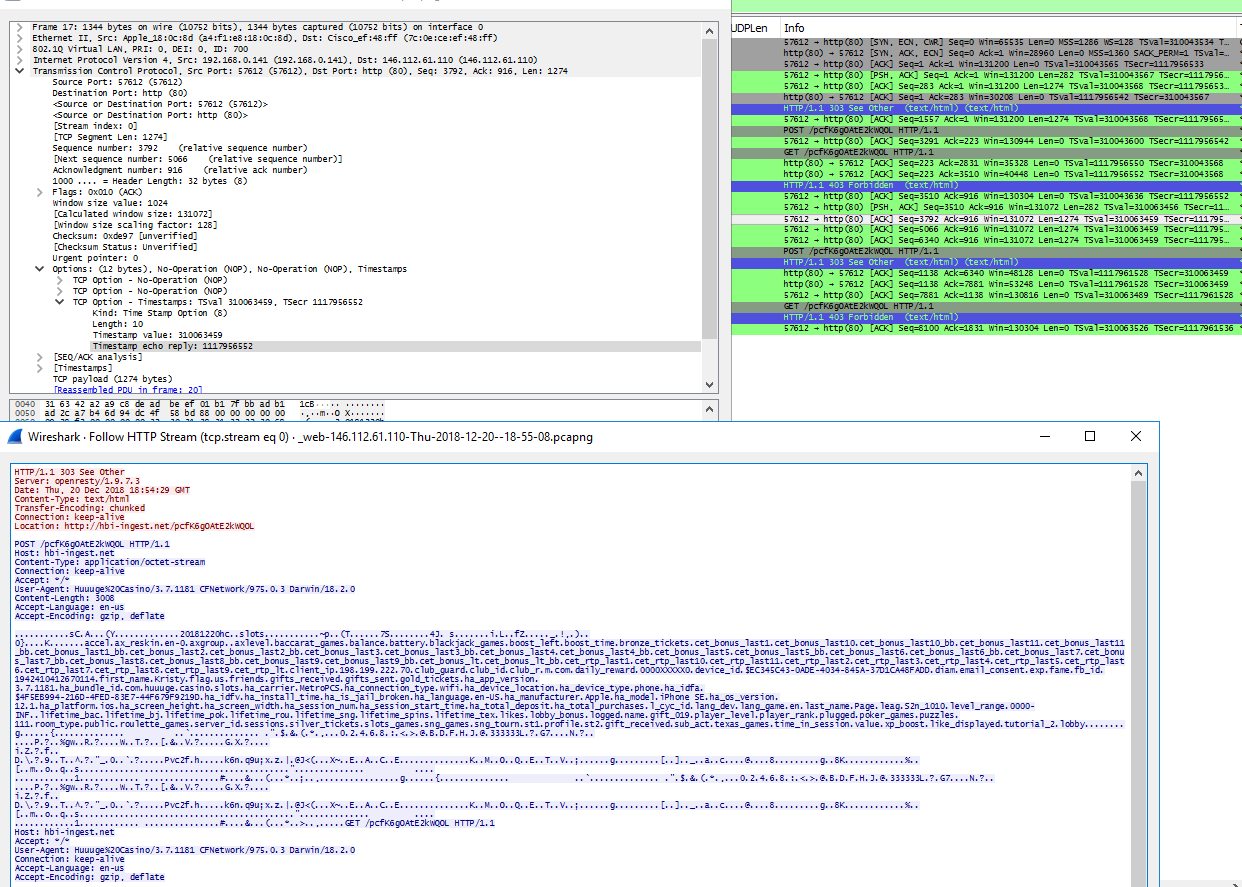This screenshot has width=1242, height=887.
Task: Close the Follow HTTP Stream window
Action: coord(1135,437)
